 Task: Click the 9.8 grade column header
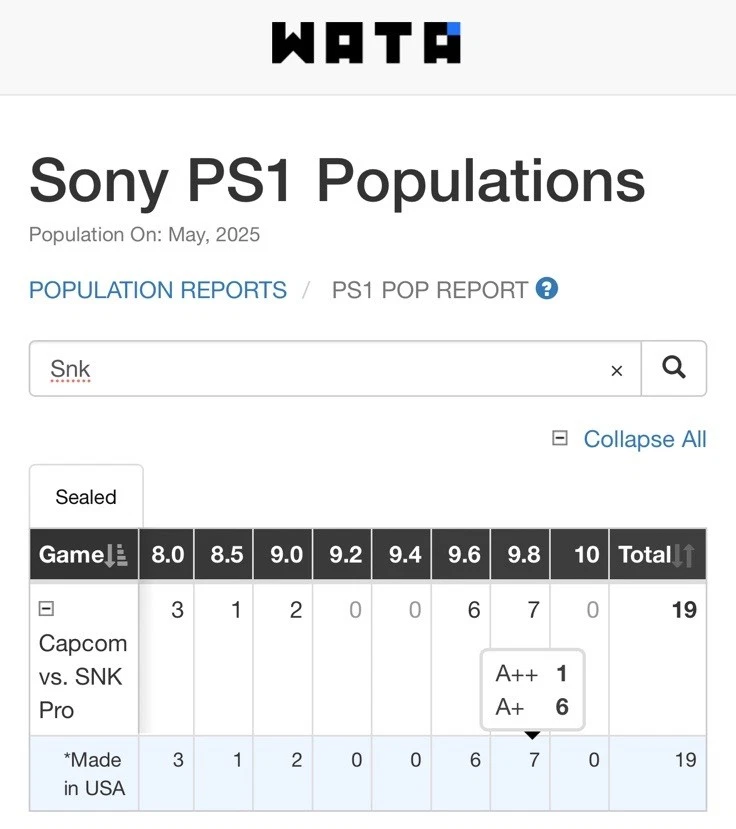point(524,555)
